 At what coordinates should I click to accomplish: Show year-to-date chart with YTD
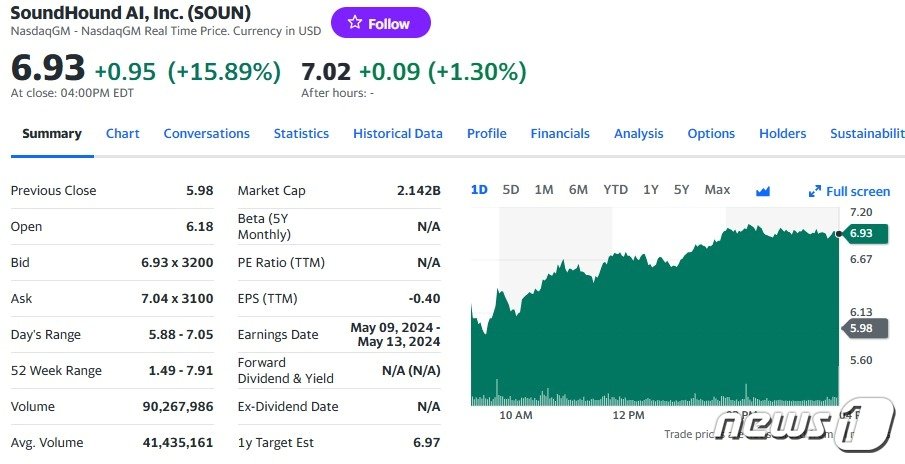[x=616, y=190]
